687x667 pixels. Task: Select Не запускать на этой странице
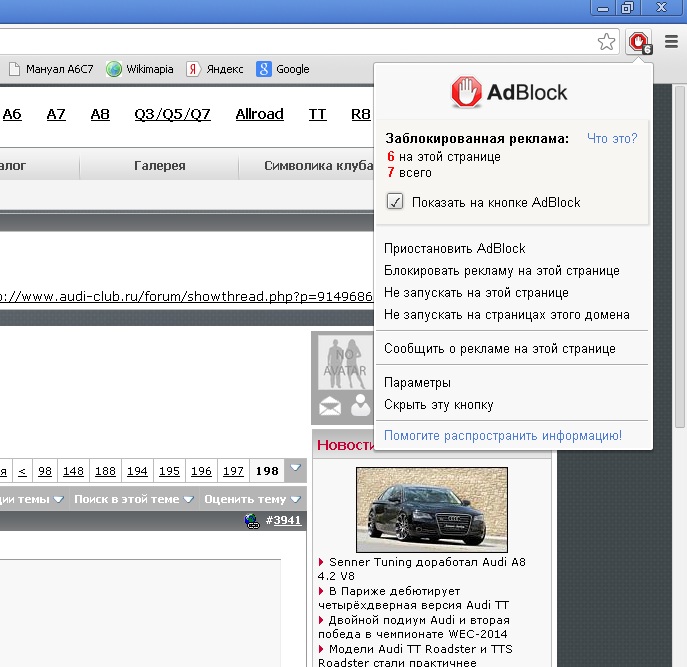pos(476,292)
